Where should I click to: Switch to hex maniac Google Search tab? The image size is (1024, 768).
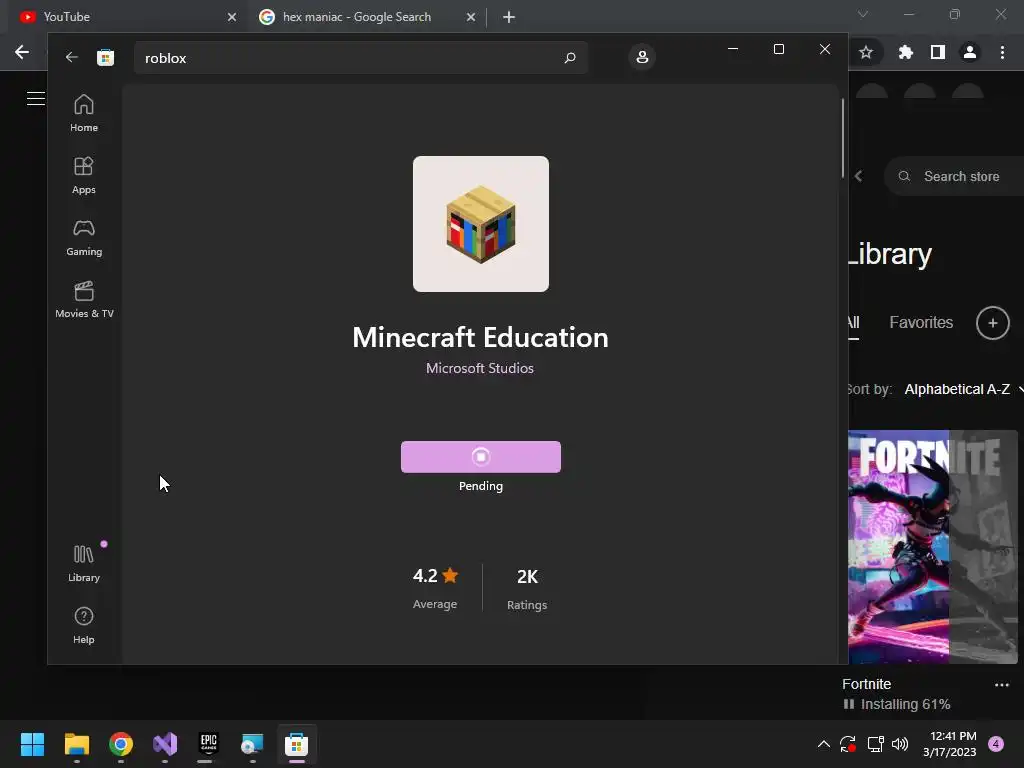click(367, 17)
